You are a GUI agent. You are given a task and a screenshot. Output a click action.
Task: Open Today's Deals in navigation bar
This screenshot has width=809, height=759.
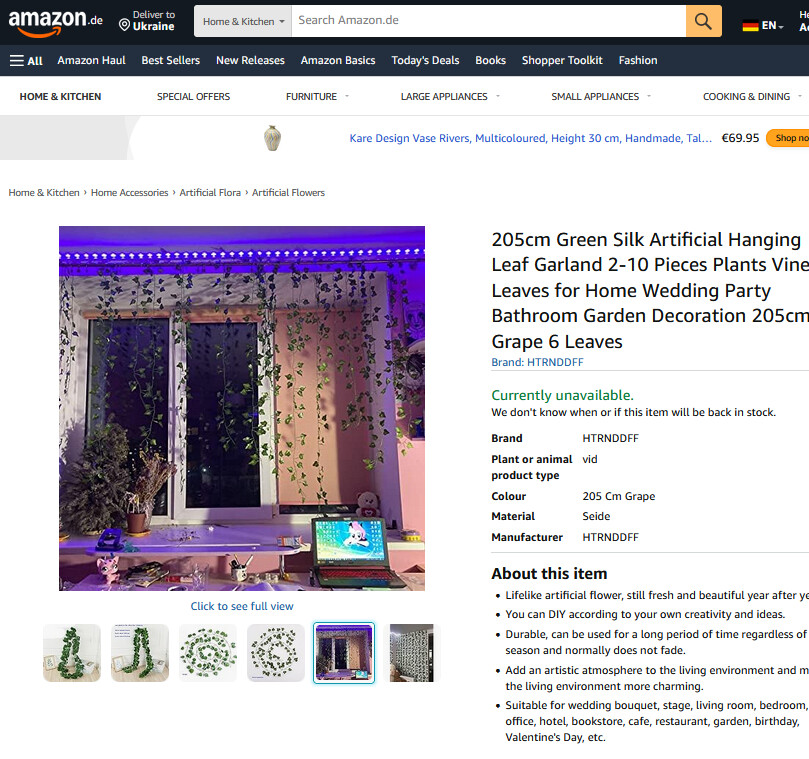tap(425, 60)
